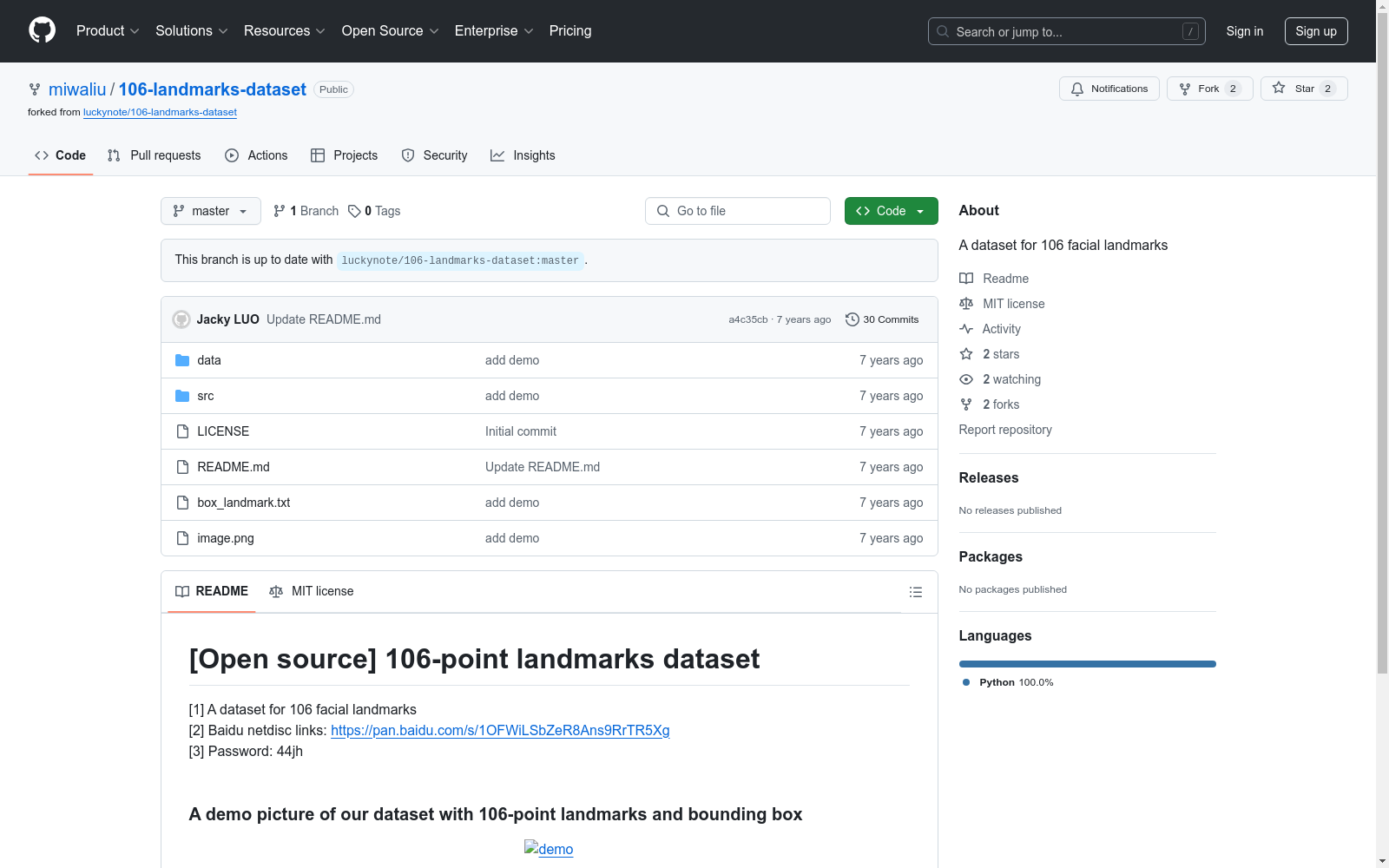Image resolution: width=1389 pixels, height=868 pixels.
Task: Open the Product dropdown menu
Action: 108,30
